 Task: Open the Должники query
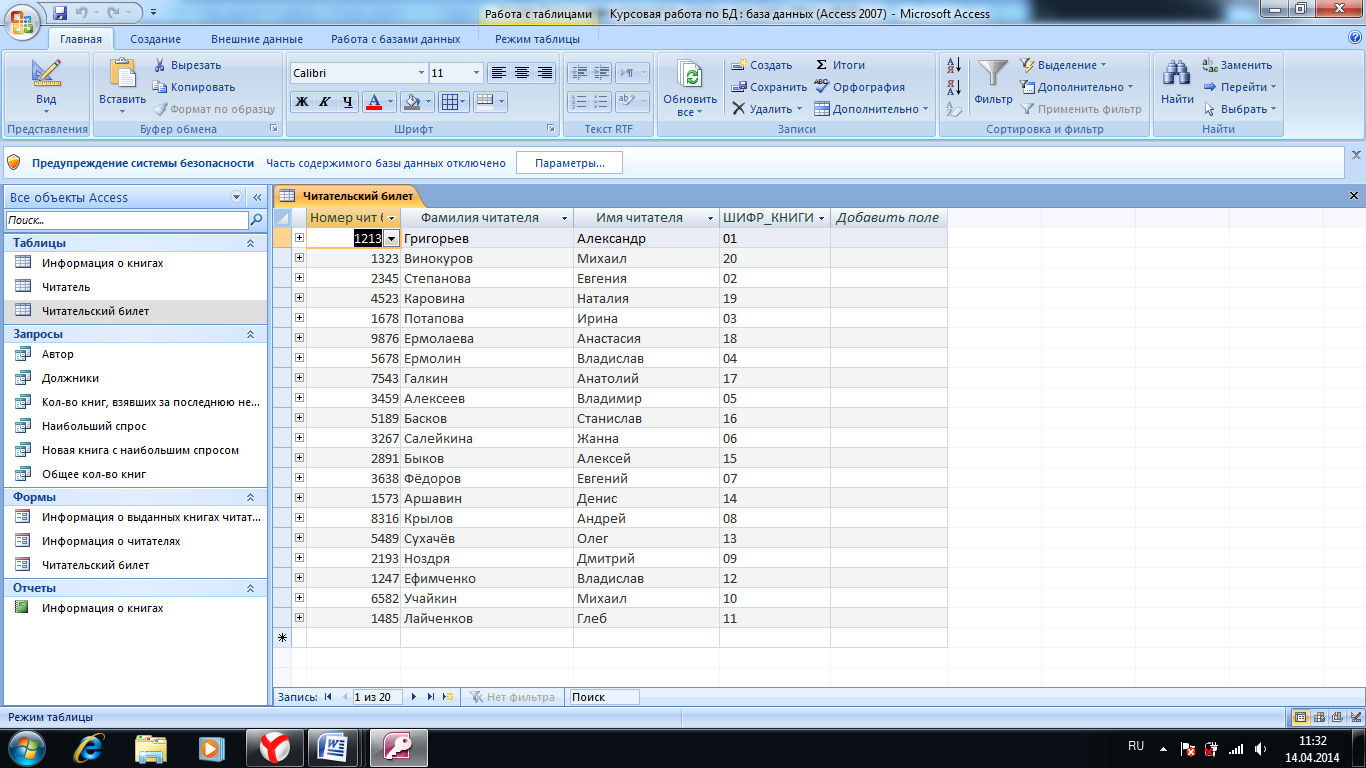tap(70, 378)
